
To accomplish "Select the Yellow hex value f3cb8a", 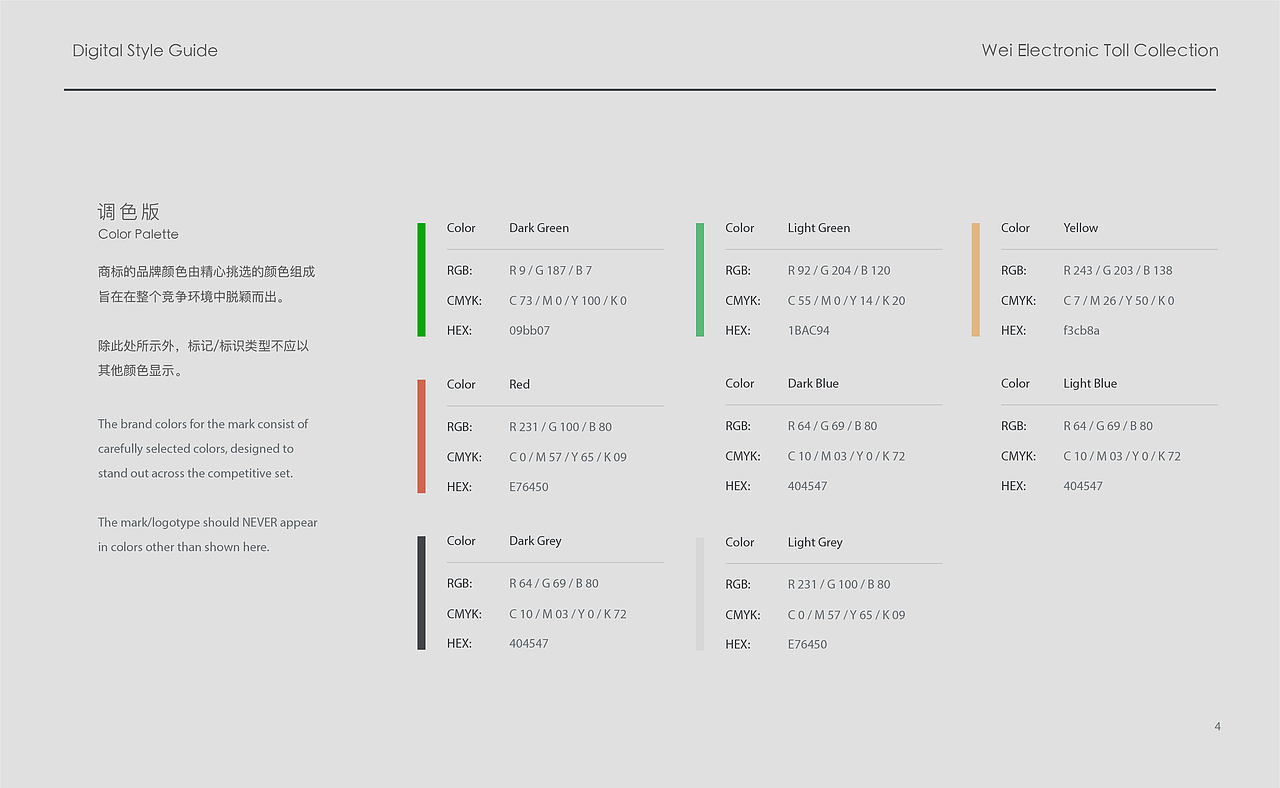I will click(x=1081, y=331).
